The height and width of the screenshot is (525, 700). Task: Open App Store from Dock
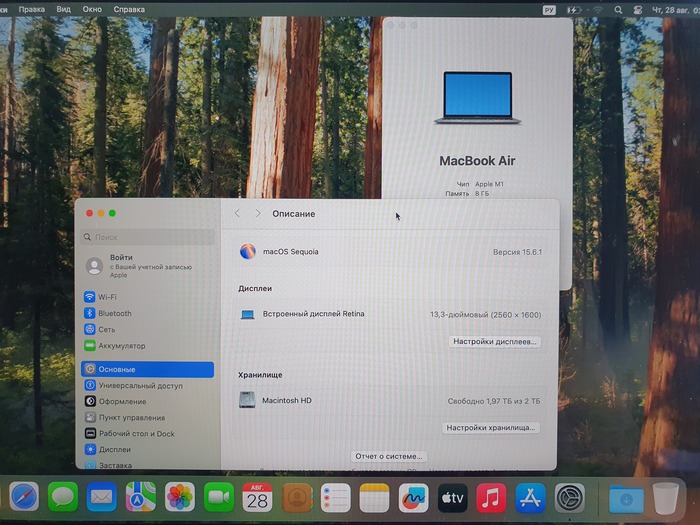[530, 497]
